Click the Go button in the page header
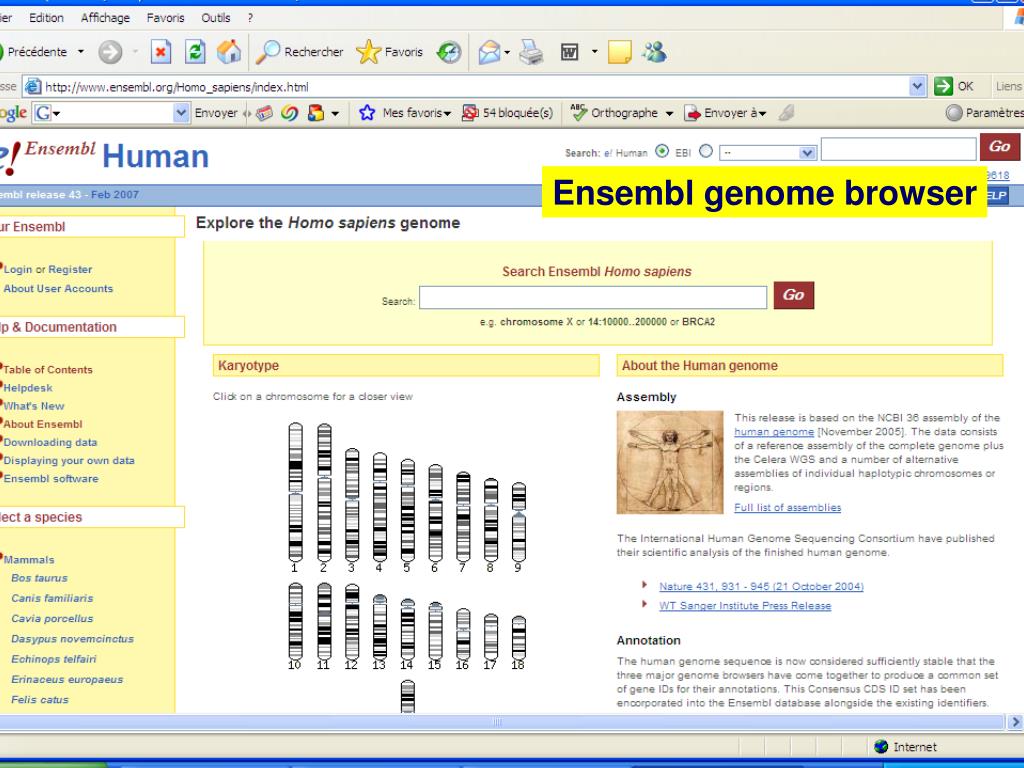Image resolution: width=1024 pixels, height=768 pixels. click(1000, 147)
